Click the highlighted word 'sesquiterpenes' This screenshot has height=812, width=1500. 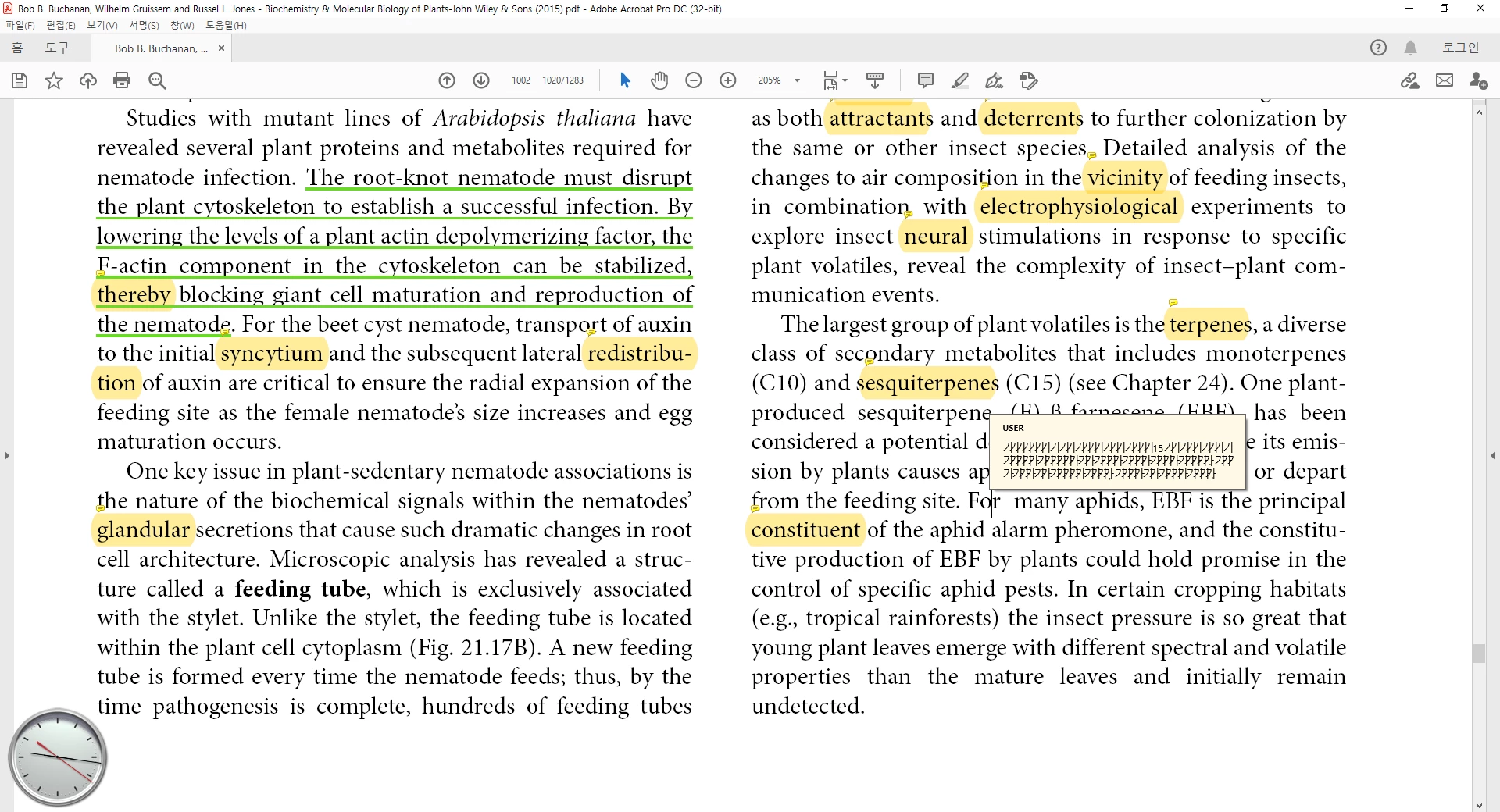(x=927, y=383)
